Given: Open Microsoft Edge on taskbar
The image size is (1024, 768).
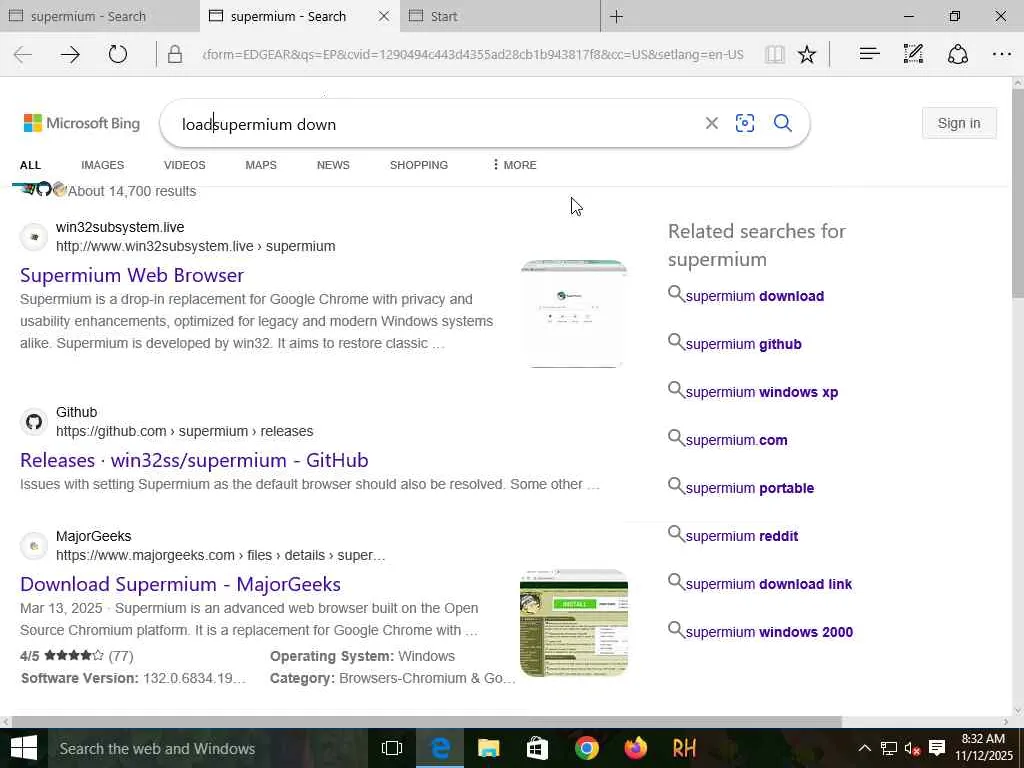Looking at the screenshot, I should click(x=440, y=748).
